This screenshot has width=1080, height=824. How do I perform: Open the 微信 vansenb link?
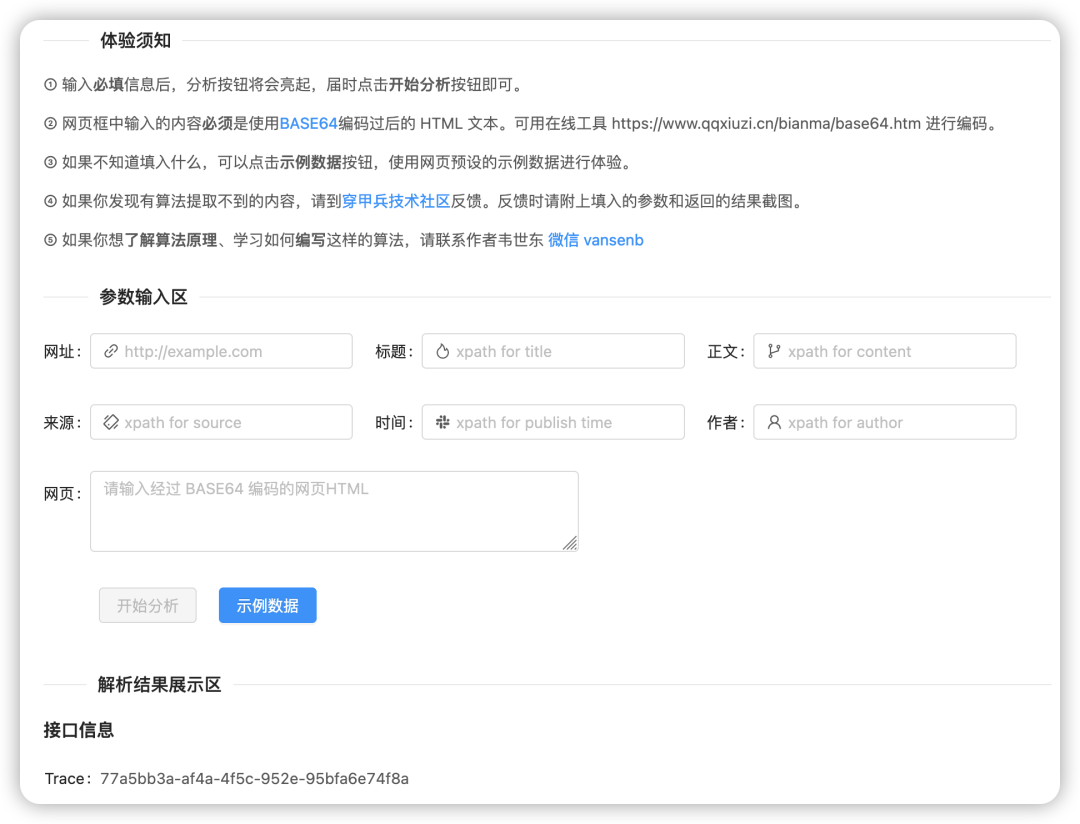click(596, 240)
